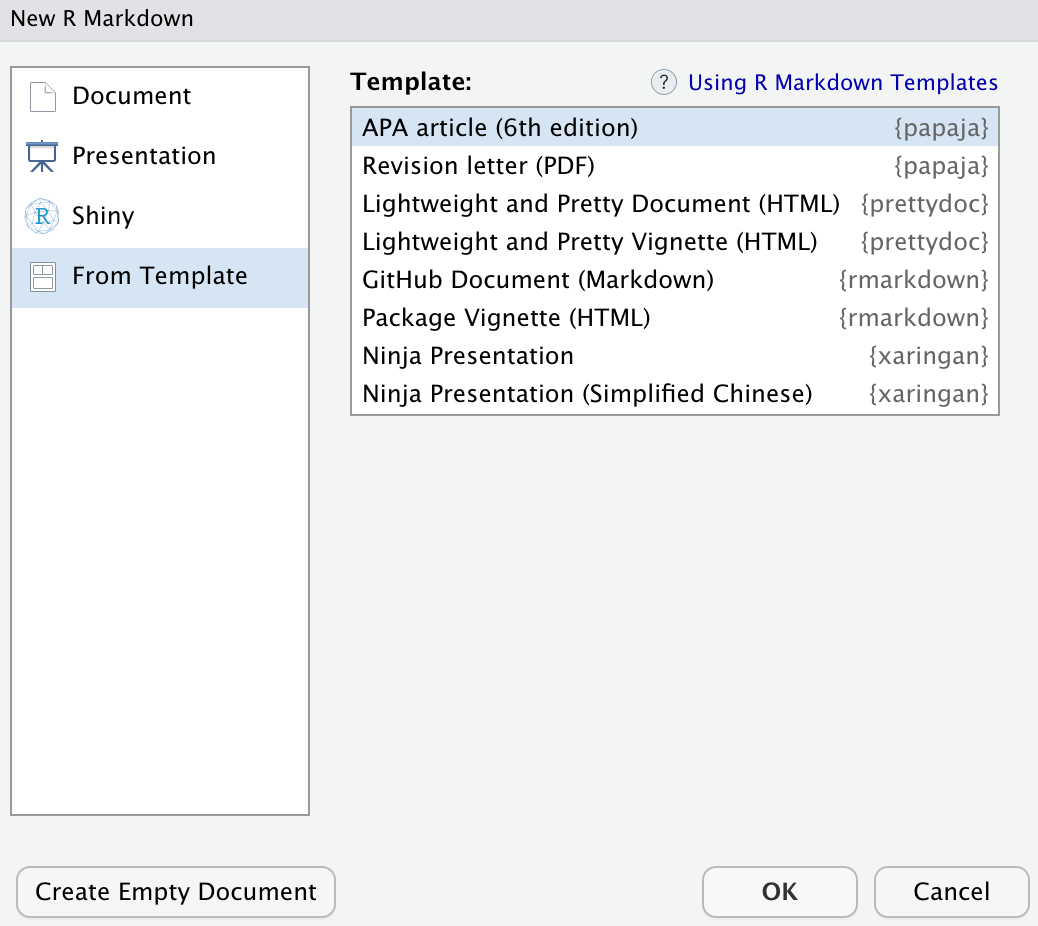Click {xaringan} tag on Ninja Presentation row
Image resolution: width=1038 pixels, height=926 pixels.
928,356
